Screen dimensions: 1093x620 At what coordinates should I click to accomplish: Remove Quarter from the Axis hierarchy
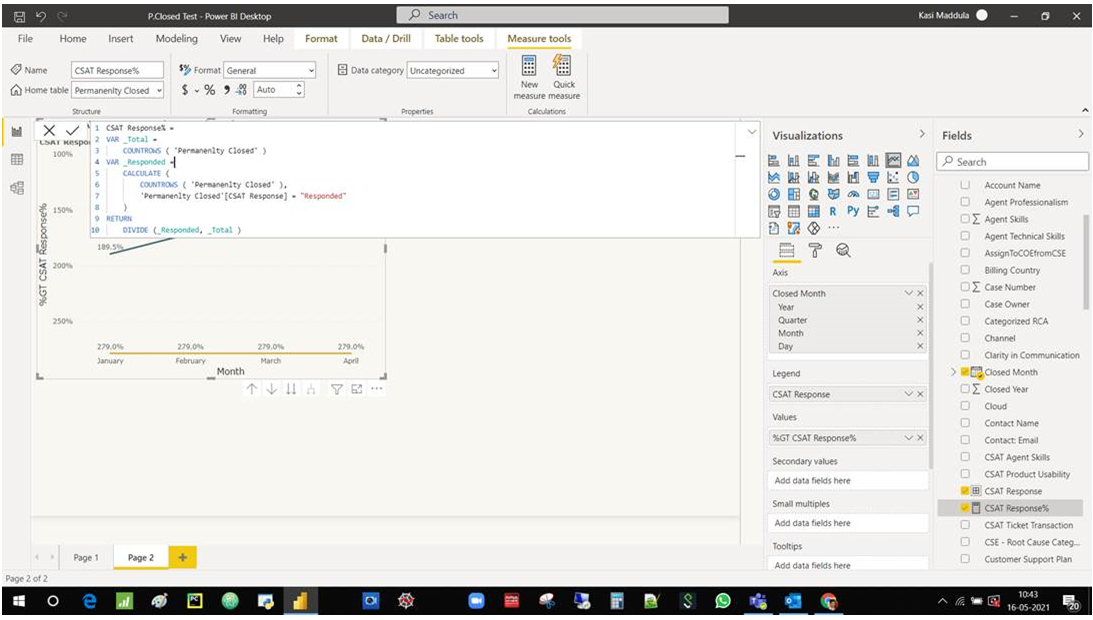point(920,320)
